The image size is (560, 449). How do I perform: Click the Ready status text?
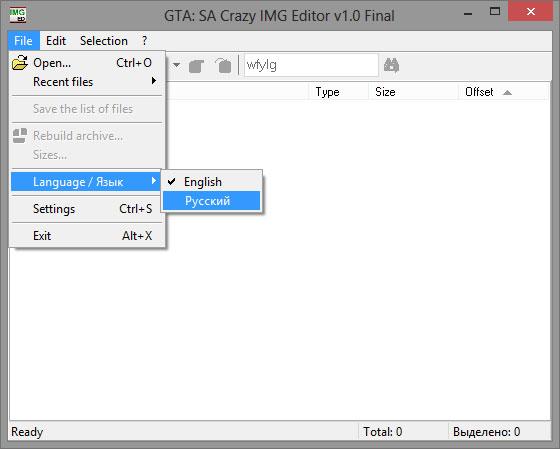[27, 432]
